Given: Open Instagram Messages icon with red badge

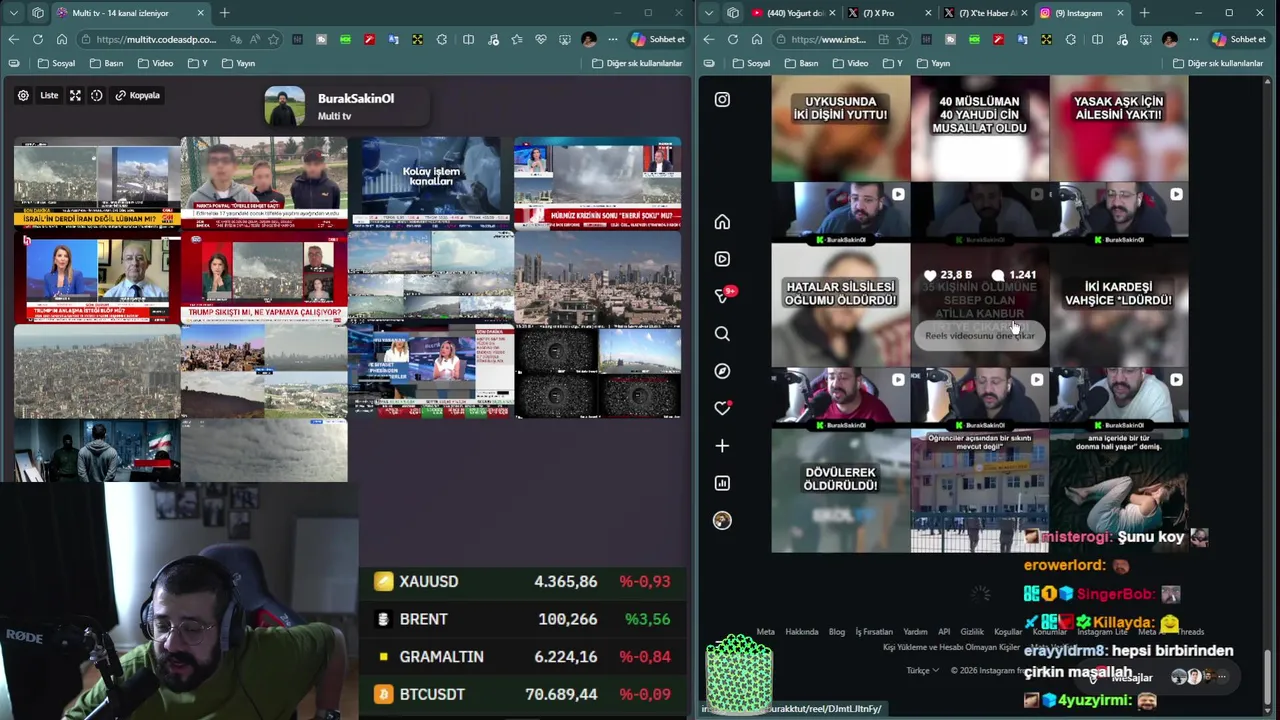Looking at the screenshot, I should pos(723,296).
